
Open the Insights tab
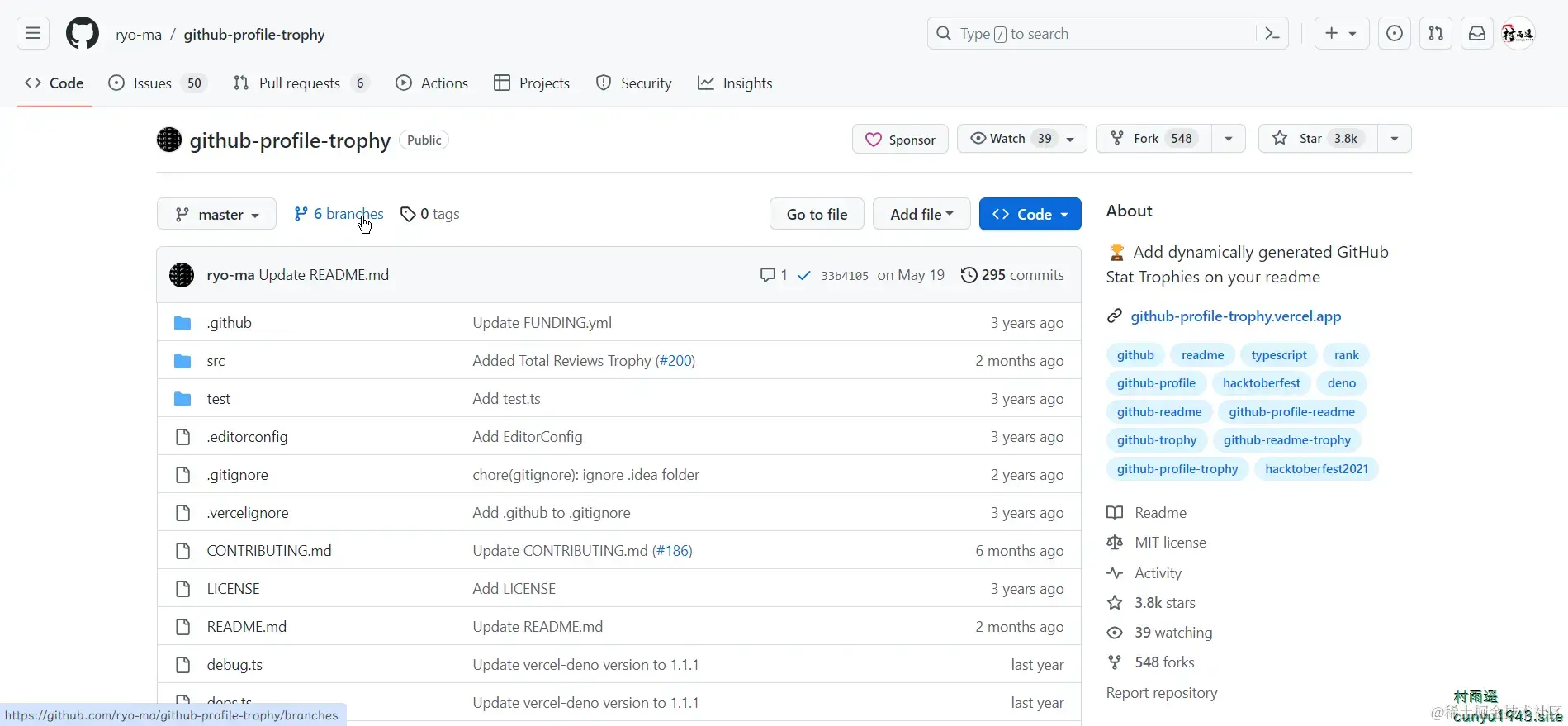[x=735, y=83]
